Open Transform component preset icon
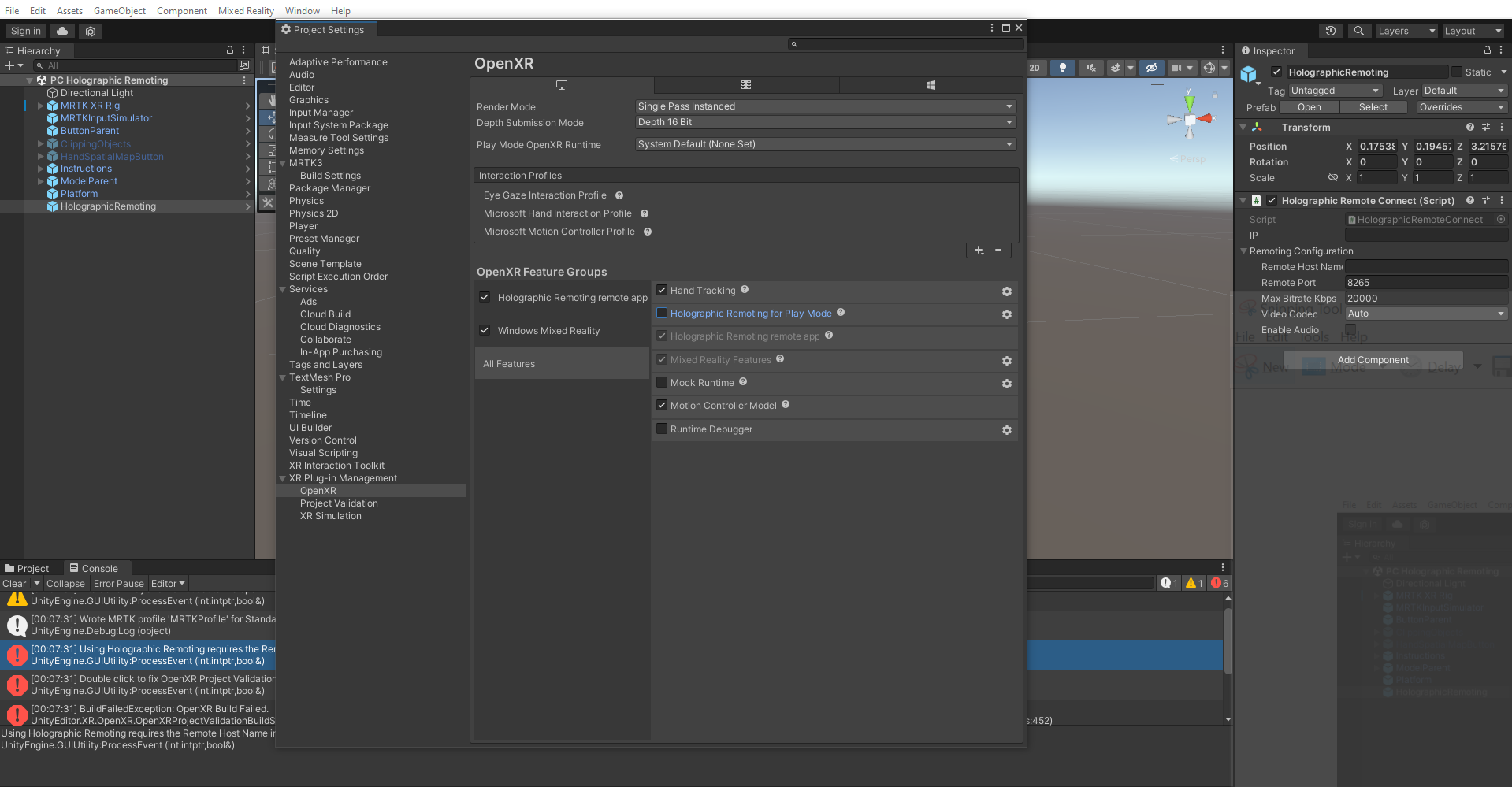This screenshot has height=787, width=1512. pos(1486,127)
